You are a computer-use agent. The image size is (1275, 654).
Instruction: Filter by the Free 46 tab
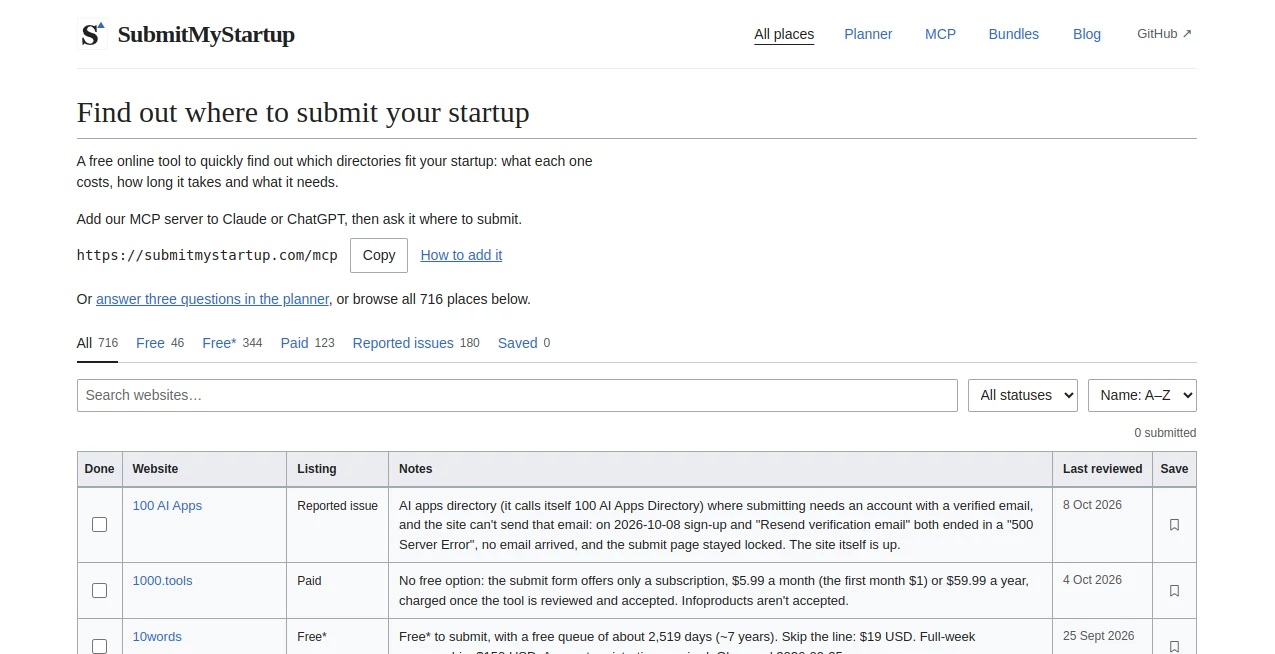click(x=160, y=343)
